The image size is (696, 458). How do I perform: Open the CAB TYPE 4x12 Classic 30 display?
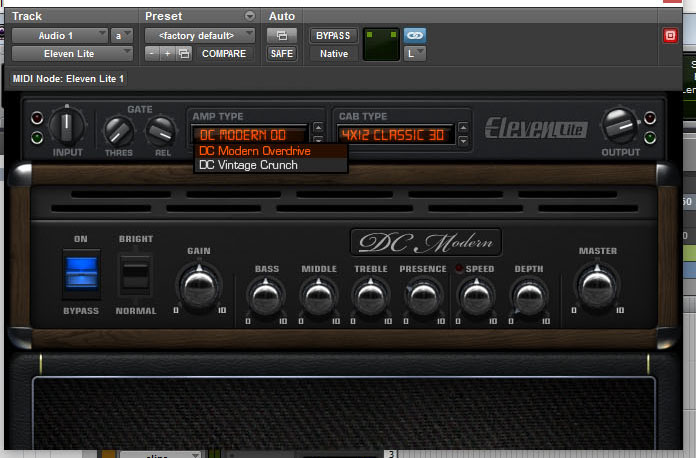[395, 135]
